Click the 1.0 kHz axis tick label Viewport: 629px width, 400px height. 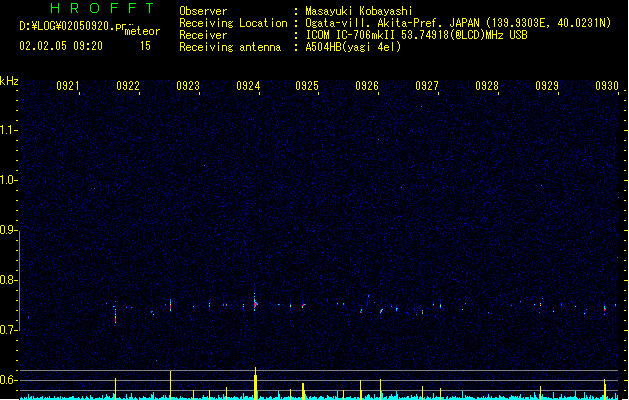click(x=8, y=180)
